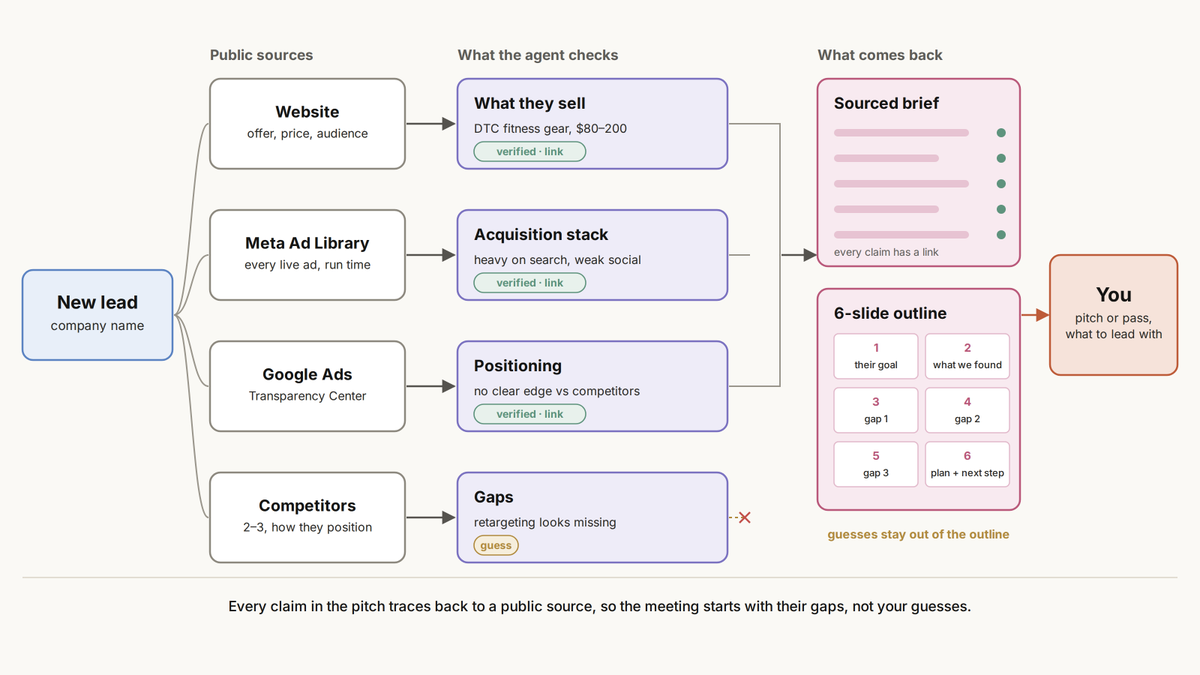The height and width of the screenshot is (675, 1200).
Task: Open the Google Ads source card
Action: 308,386
